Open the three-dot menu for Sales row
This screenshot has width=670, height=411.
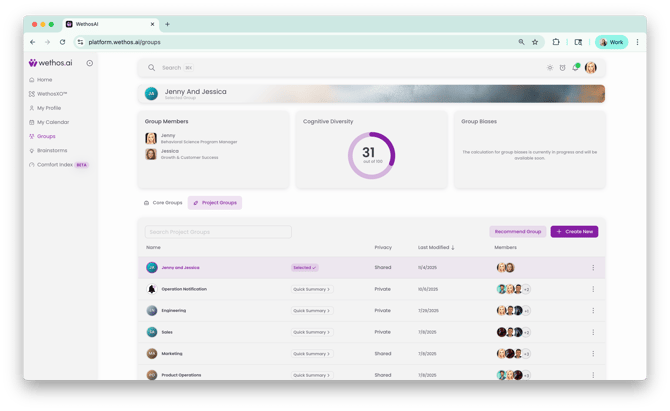click(x=593, y=332)
